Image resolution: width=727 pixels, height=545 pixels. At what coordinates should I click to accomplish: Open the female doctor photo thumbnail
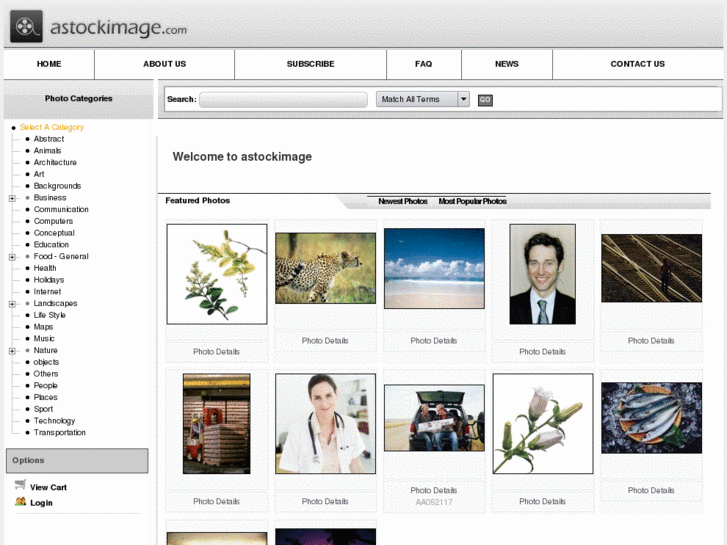[x=325, y=423]
